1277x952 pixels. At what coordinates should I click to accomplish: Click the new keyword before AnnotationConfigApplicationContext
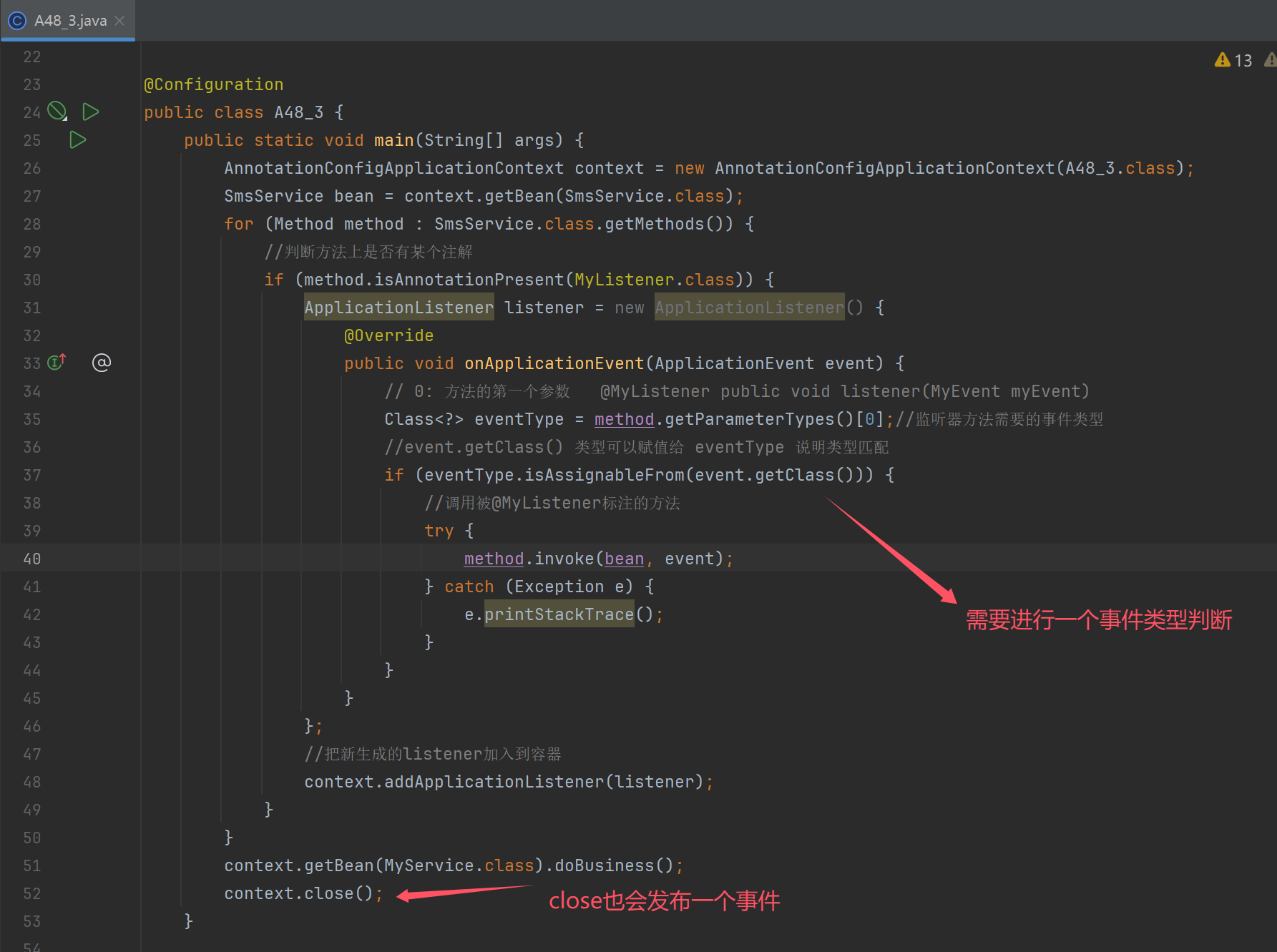pos(690,168)
